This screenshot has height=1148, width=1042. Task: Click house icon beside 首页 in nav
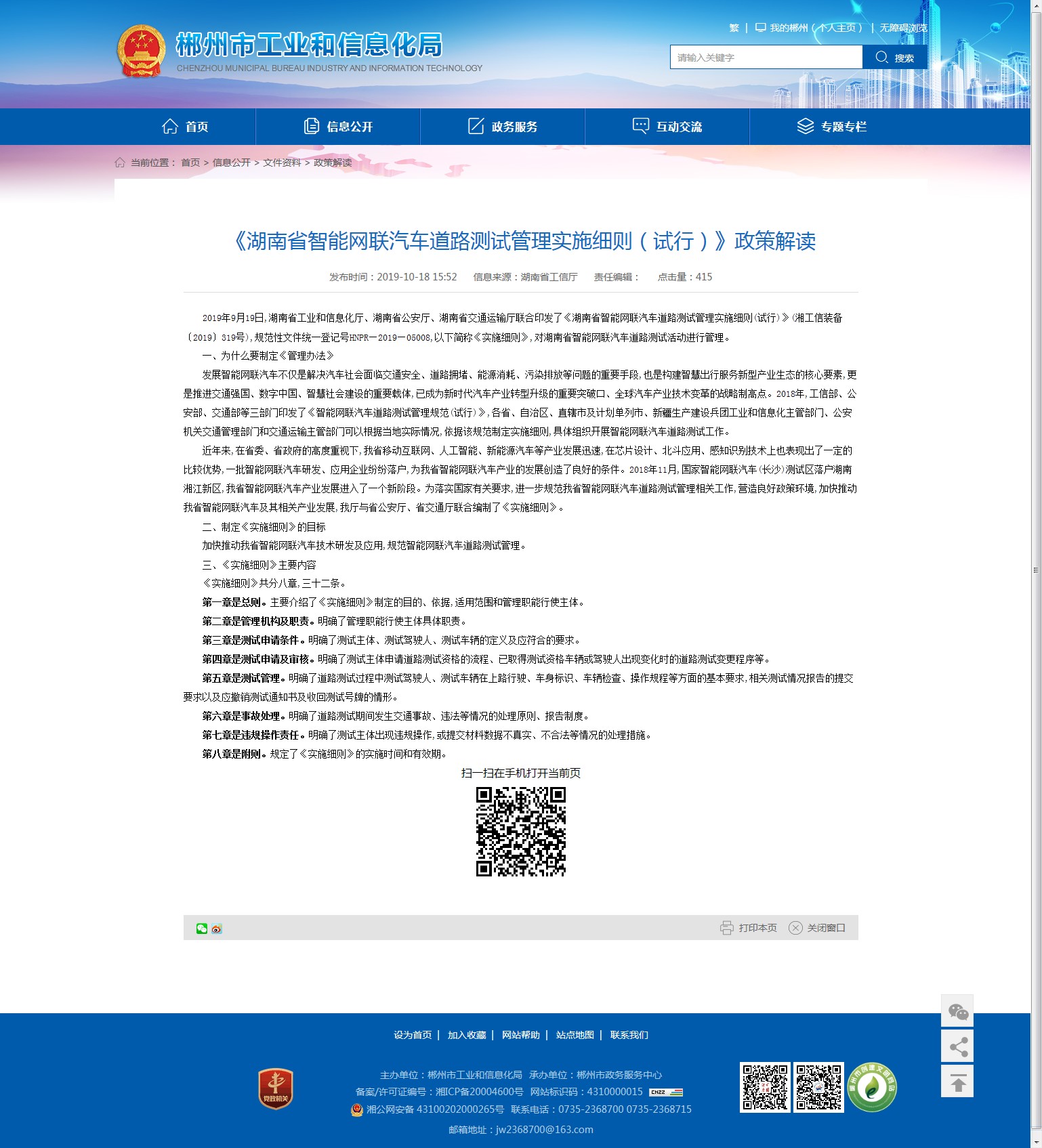[x=170, y=126]
